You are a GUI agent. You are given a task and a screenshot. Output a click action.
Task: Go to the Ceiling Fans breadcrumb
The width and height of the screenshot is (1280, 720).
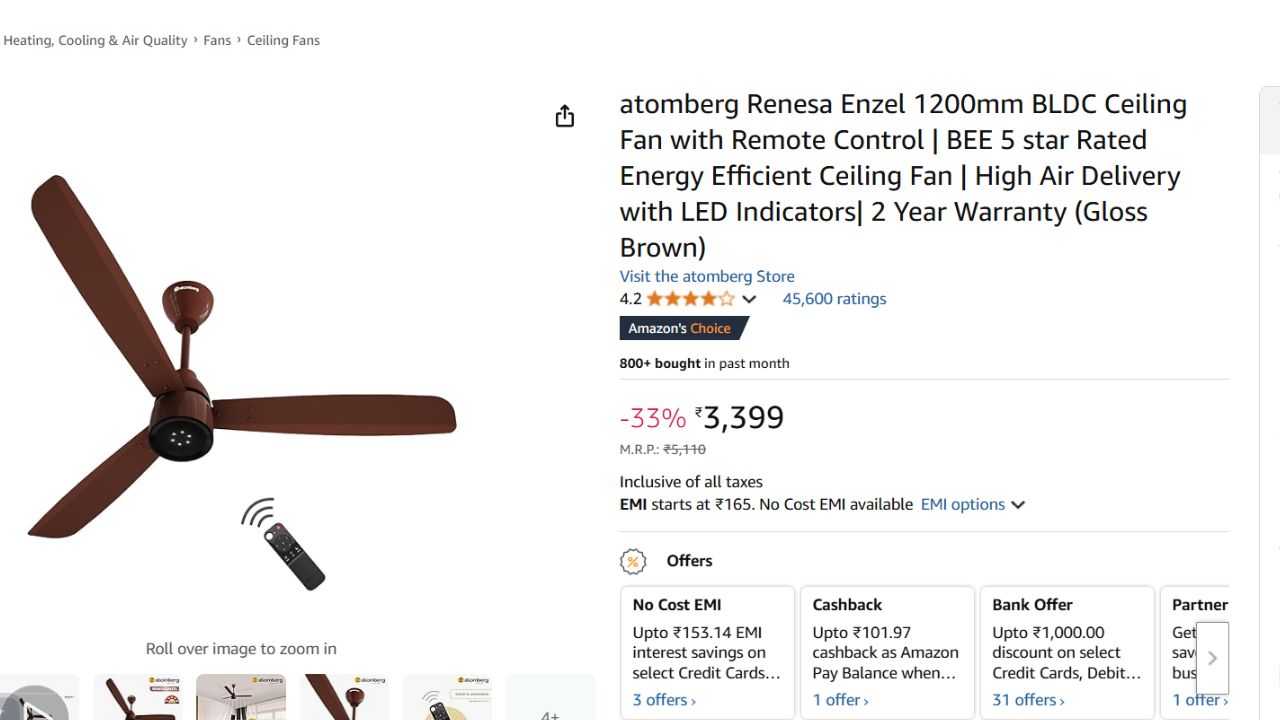tap(283, 41)
